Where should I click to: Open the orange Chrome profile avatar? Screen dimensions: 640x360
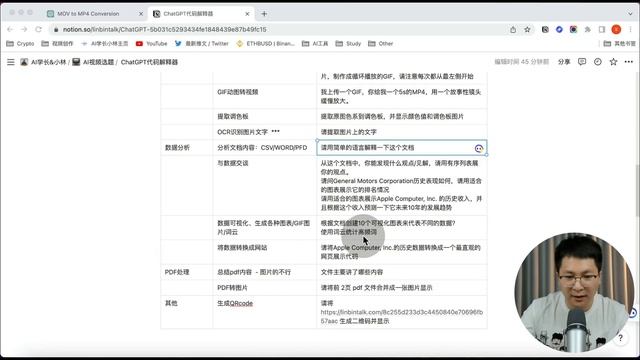[x=616, y=29]
